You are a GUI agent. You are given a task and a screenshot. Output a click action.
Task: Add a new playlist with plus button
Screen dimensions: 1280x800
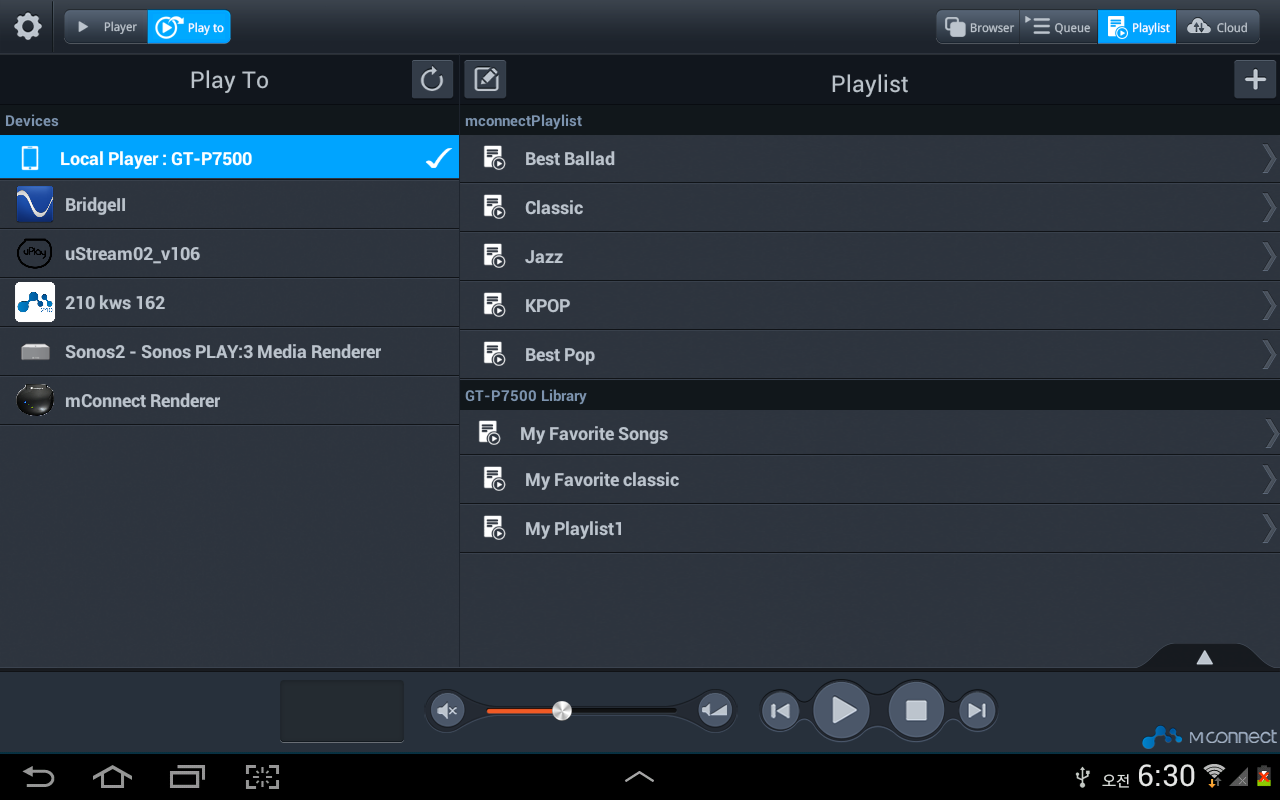(1255, 79)
